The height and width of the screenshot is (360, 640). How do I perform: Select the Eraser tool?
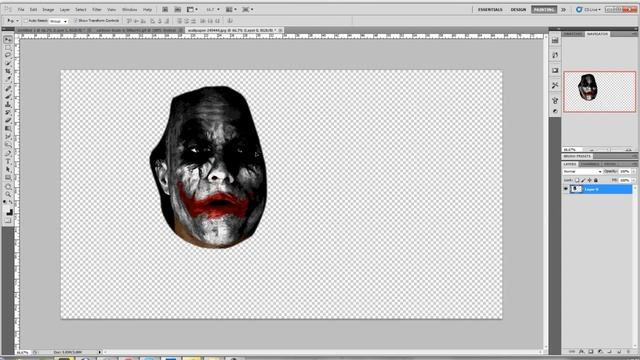[8, 120]
